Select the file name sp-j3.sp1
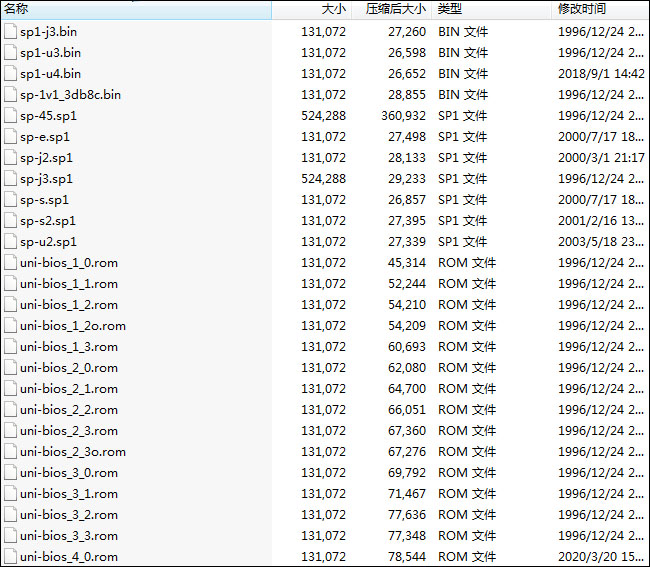The height and width of the screenshot is (567, 650). click(46, 179)
